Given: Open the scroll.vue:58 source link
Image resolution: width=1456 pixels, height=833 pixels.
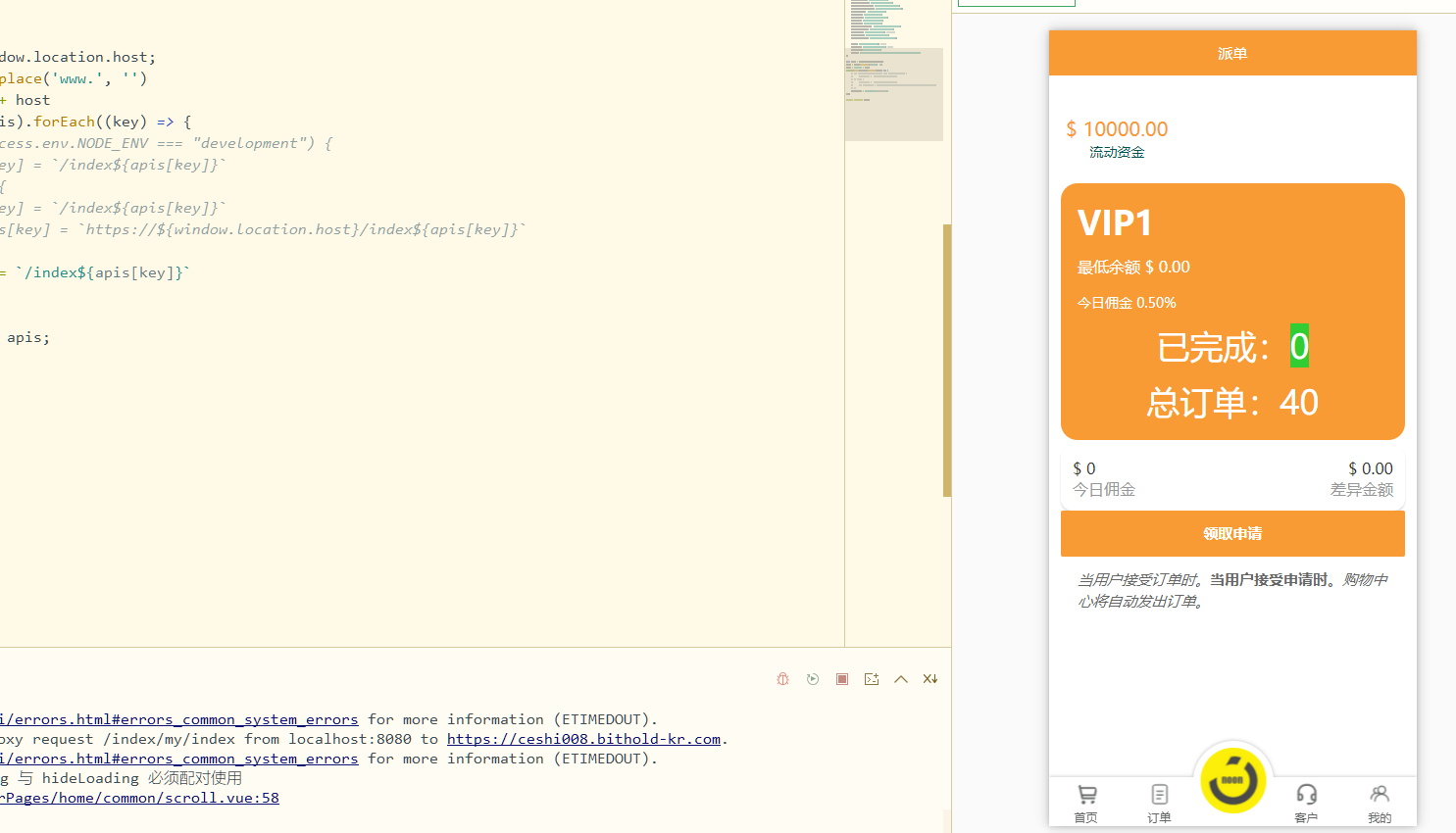Looking at the screenshot, I should [x=140, y=798].
